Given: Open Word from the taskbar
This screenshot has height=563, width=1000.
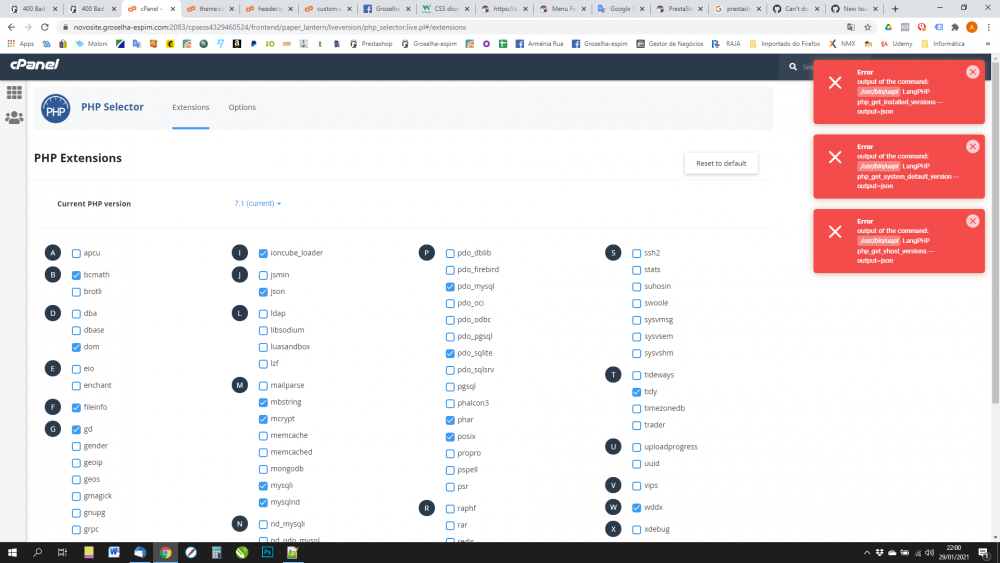Looking at the screenshot, I should pos(114,553).
